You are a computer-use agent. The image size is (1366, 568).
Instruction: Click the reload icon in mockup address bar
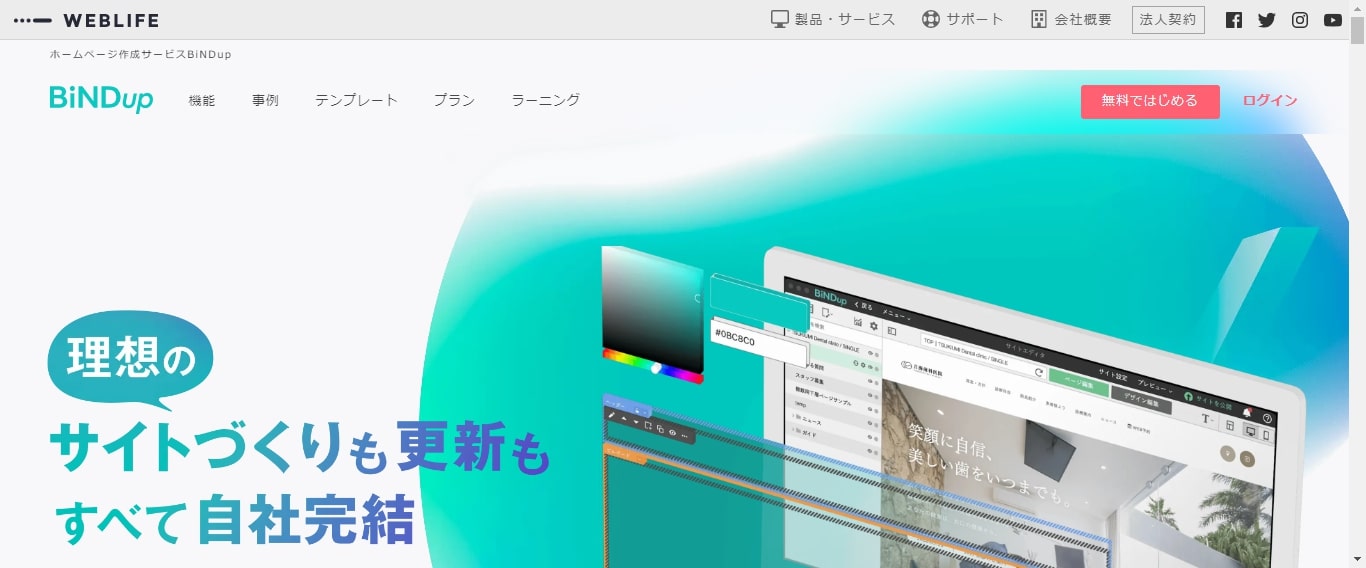pos(1039,371)
